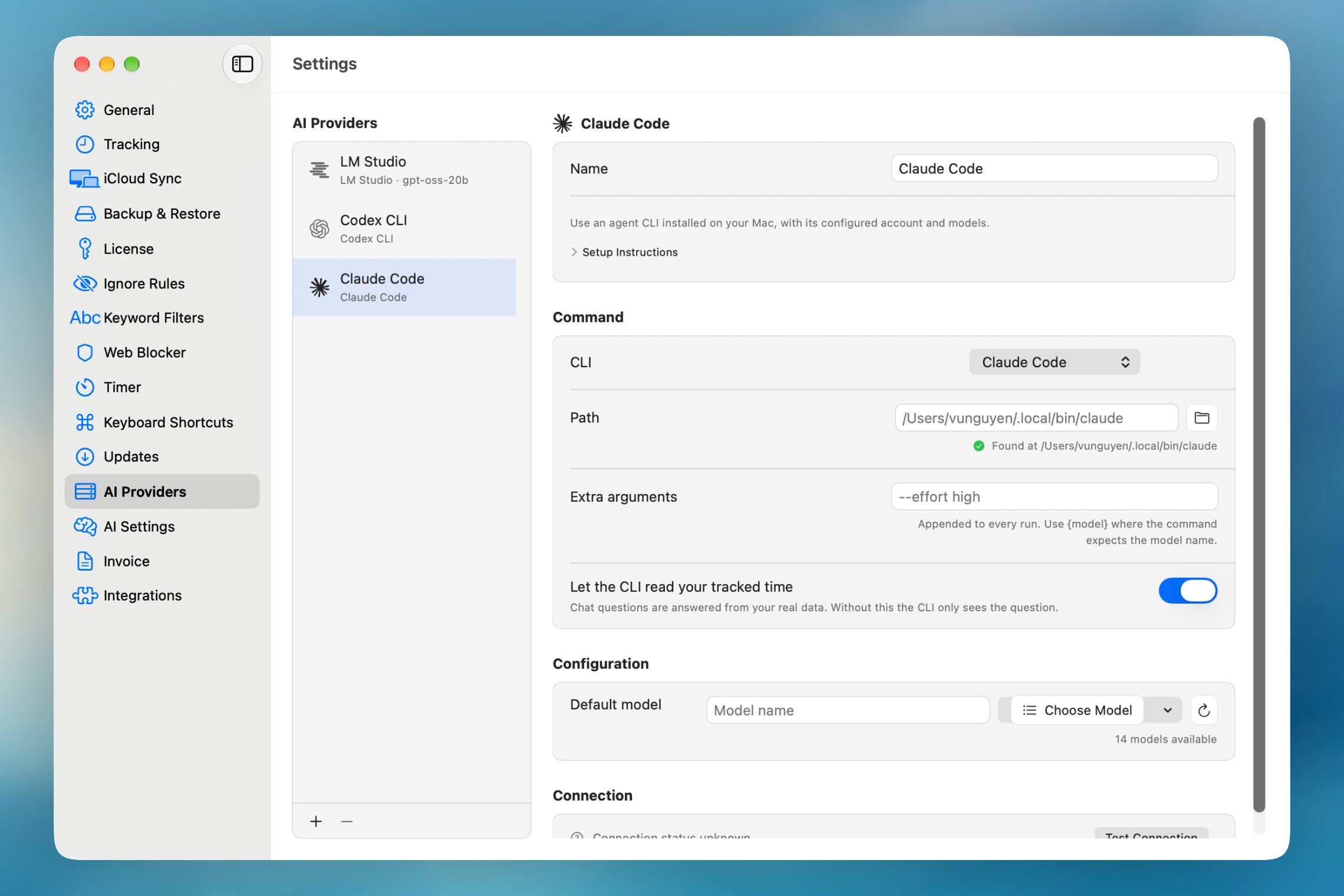Open Timer icon in sidebar
1344x896 pixels.
pos(85,387)
